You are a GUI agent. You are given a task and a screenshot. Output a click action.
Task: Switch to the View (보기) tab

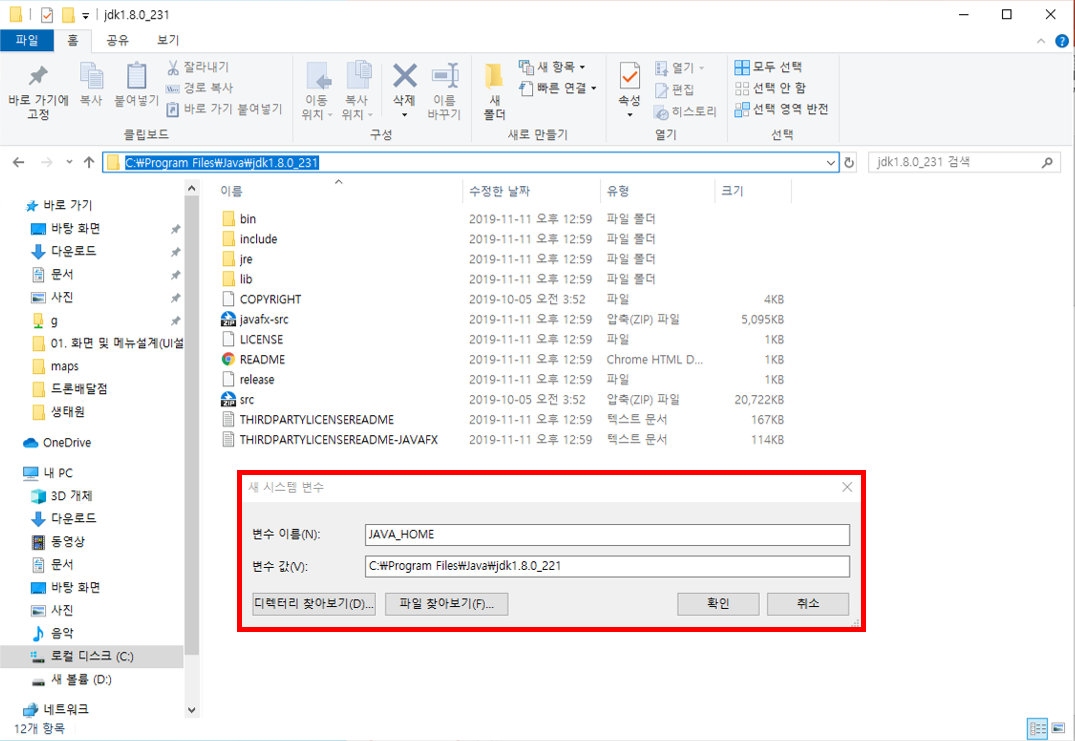coord(167,40)
